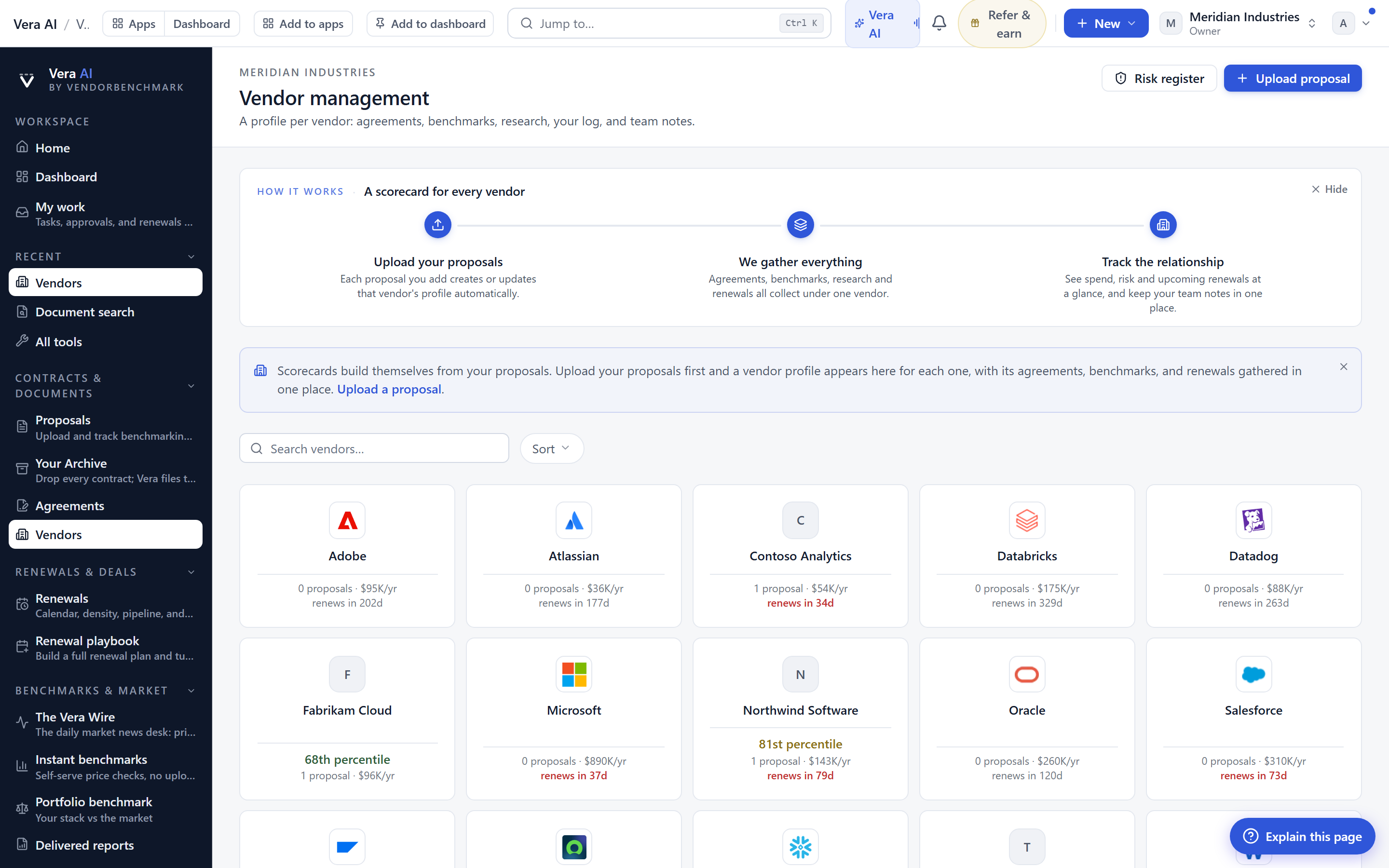
Task: Click the Upload your proposals step icon
Action: [438, 224]
